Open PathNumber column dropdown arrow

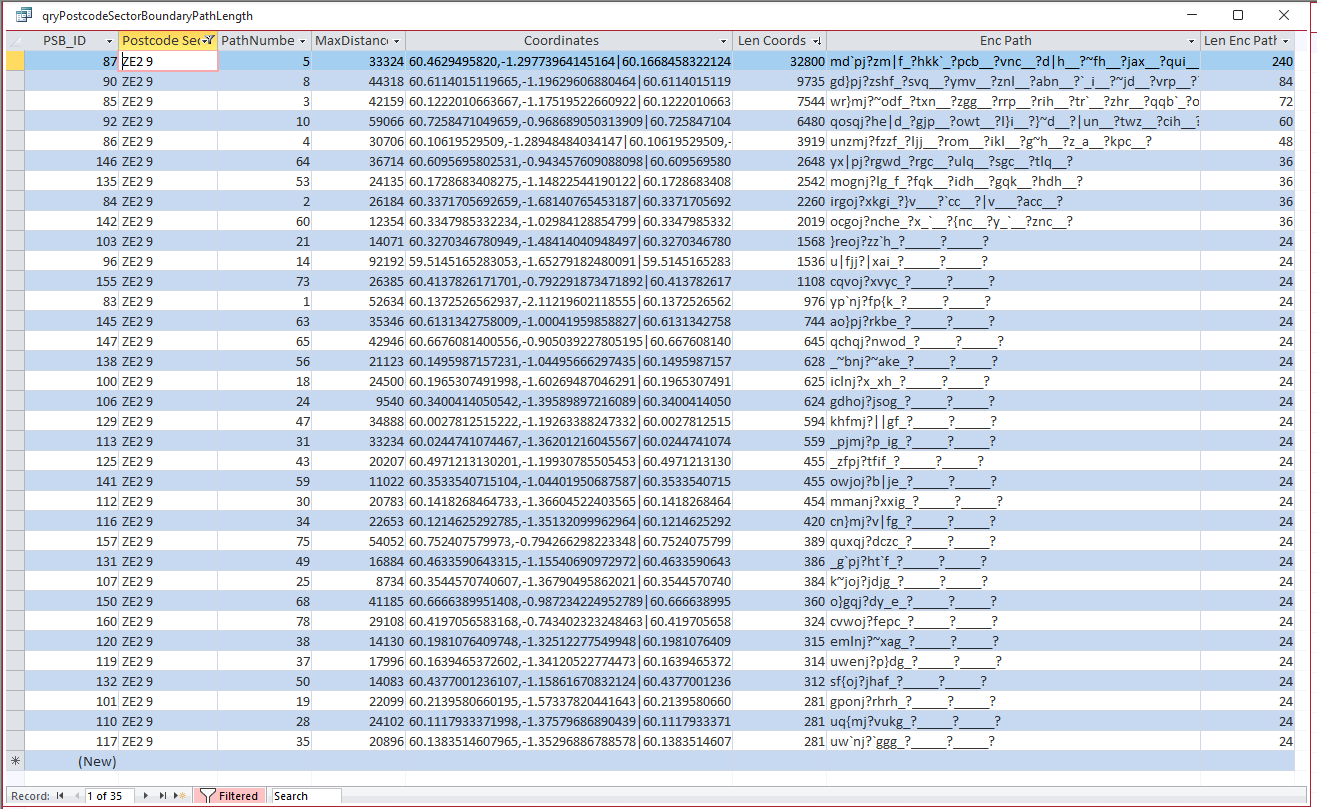303,41
